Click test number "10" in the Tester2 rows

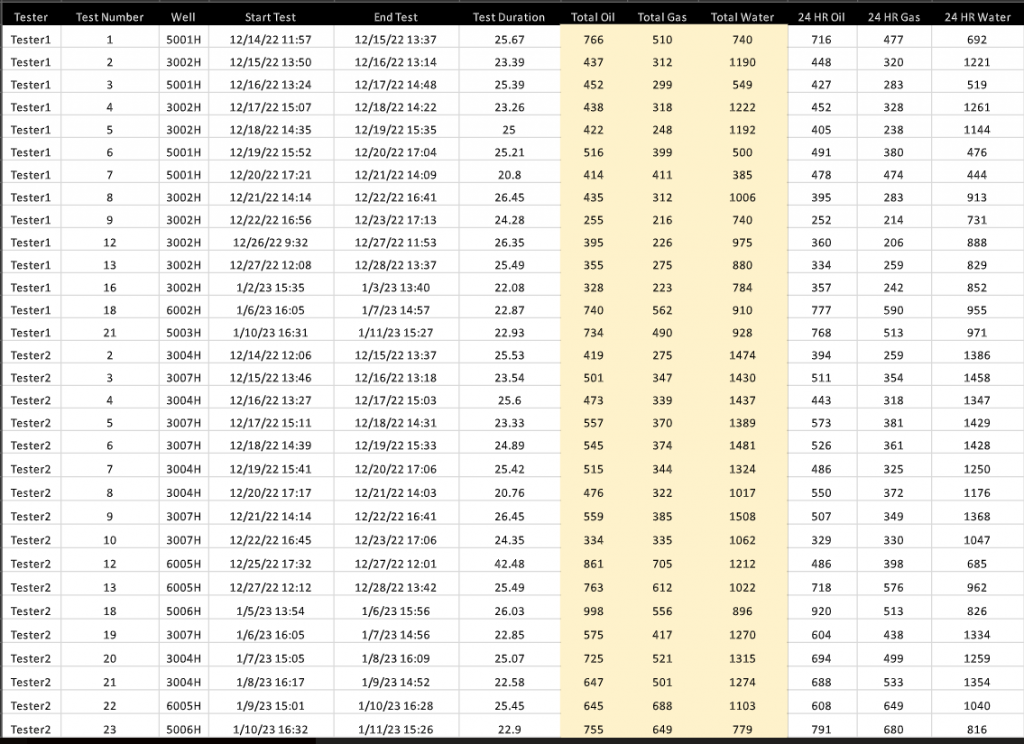pyautogui.click(x=110, y=540)
